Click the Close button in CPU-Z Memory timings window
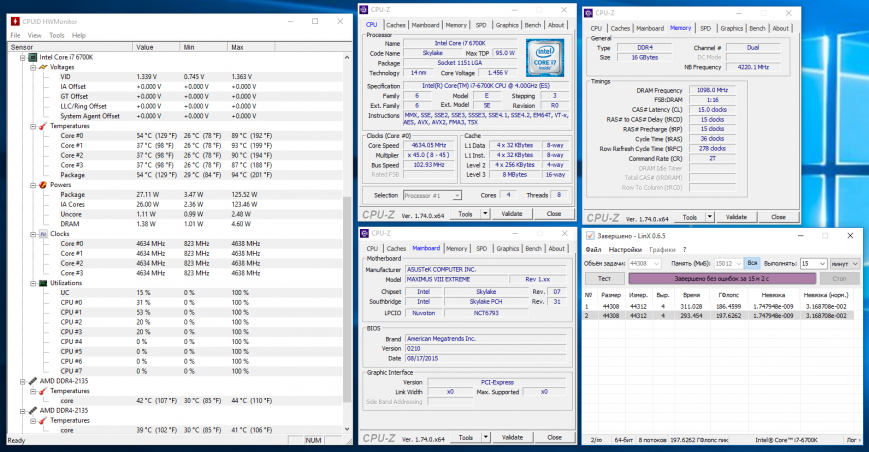Image resolution: width=869 pixels, height=452 pixels. 778,217
